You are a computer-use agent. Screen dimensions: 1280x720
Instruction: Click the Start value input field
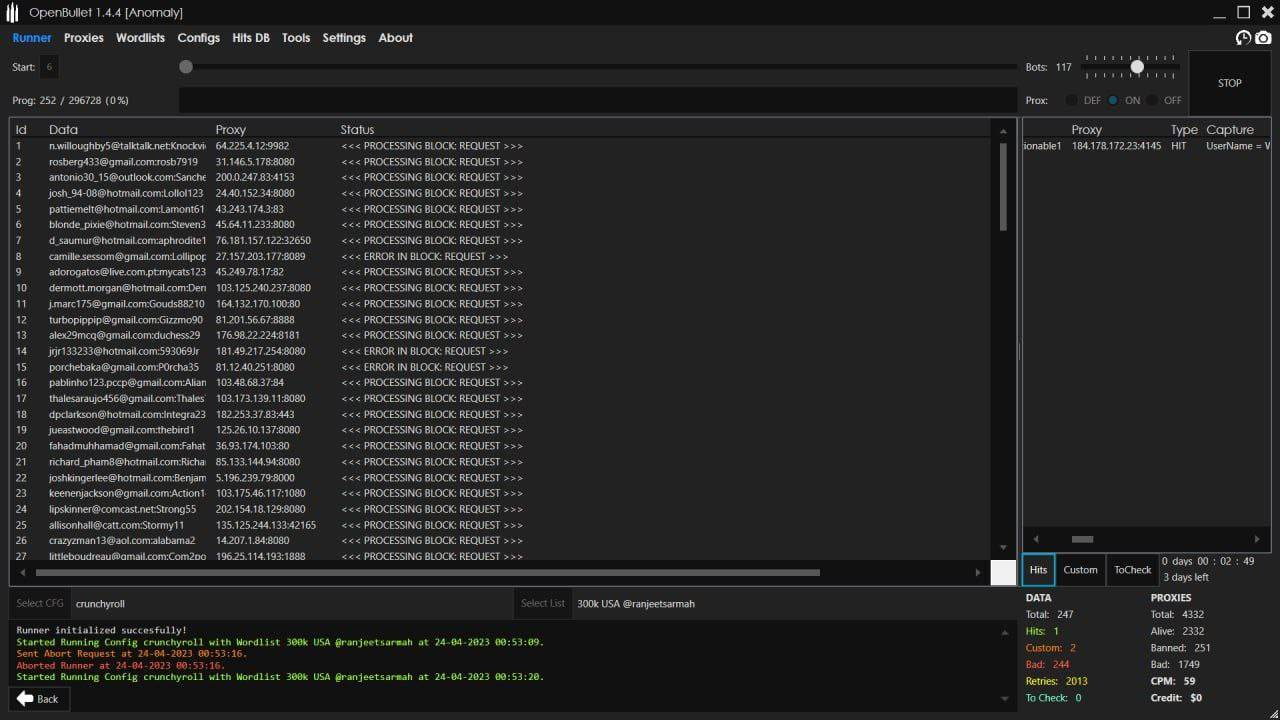pos(49,67)
